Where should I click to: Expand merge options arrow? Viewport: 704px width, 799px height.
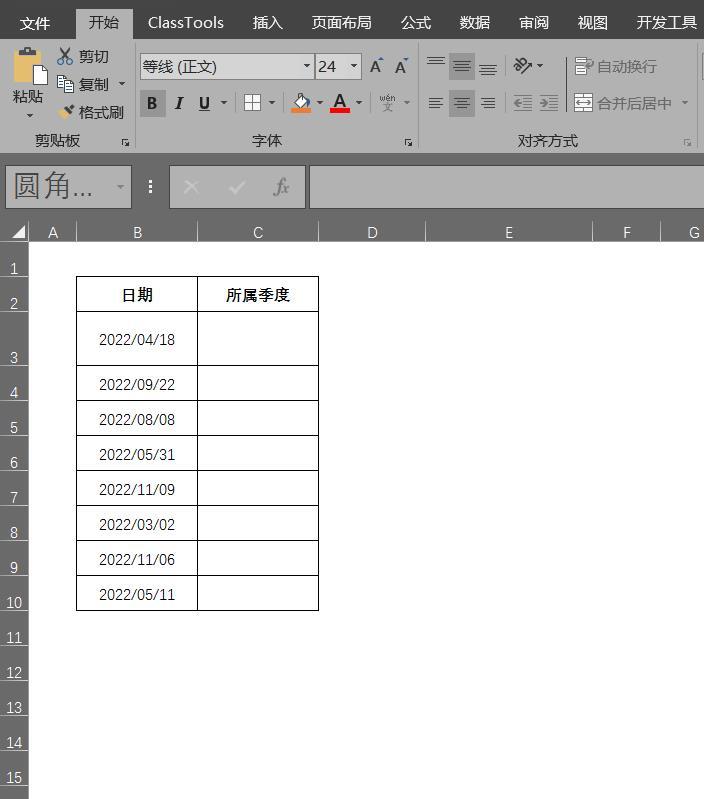tap(685, 103)
